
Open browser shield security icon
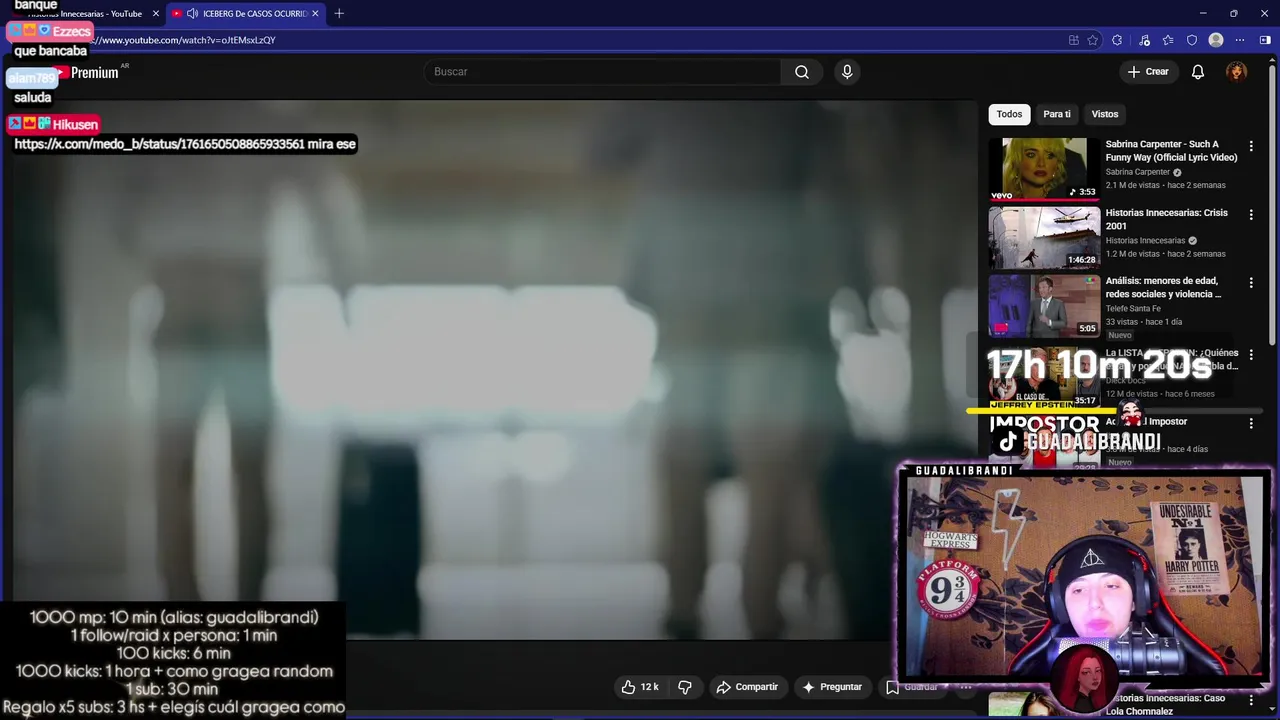[1192, 40]
